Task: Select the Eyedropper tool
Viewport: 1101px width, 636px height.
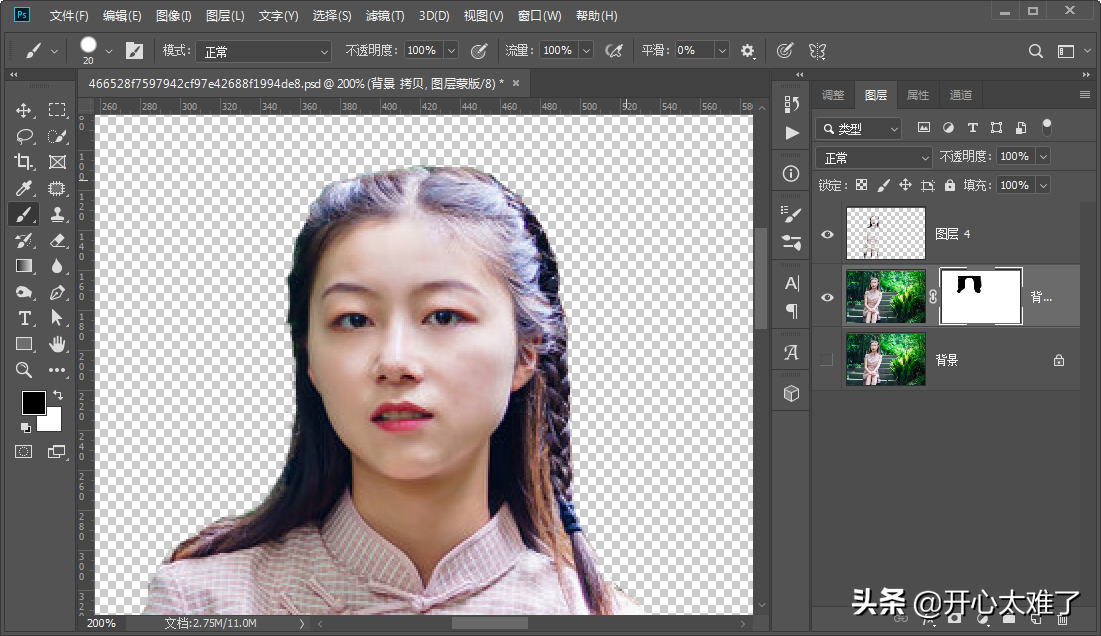Action: (x=25, y=188)
